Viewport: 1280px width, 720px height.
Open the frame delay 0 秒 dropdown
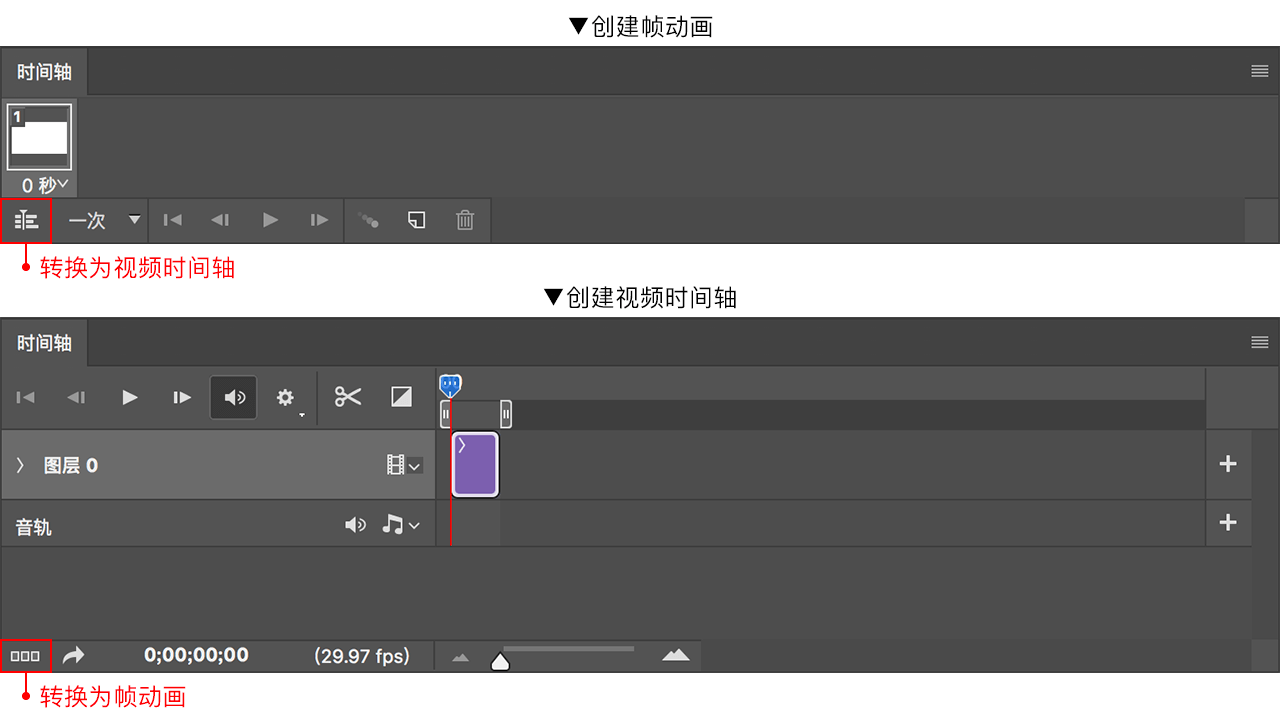pos(45,185)
